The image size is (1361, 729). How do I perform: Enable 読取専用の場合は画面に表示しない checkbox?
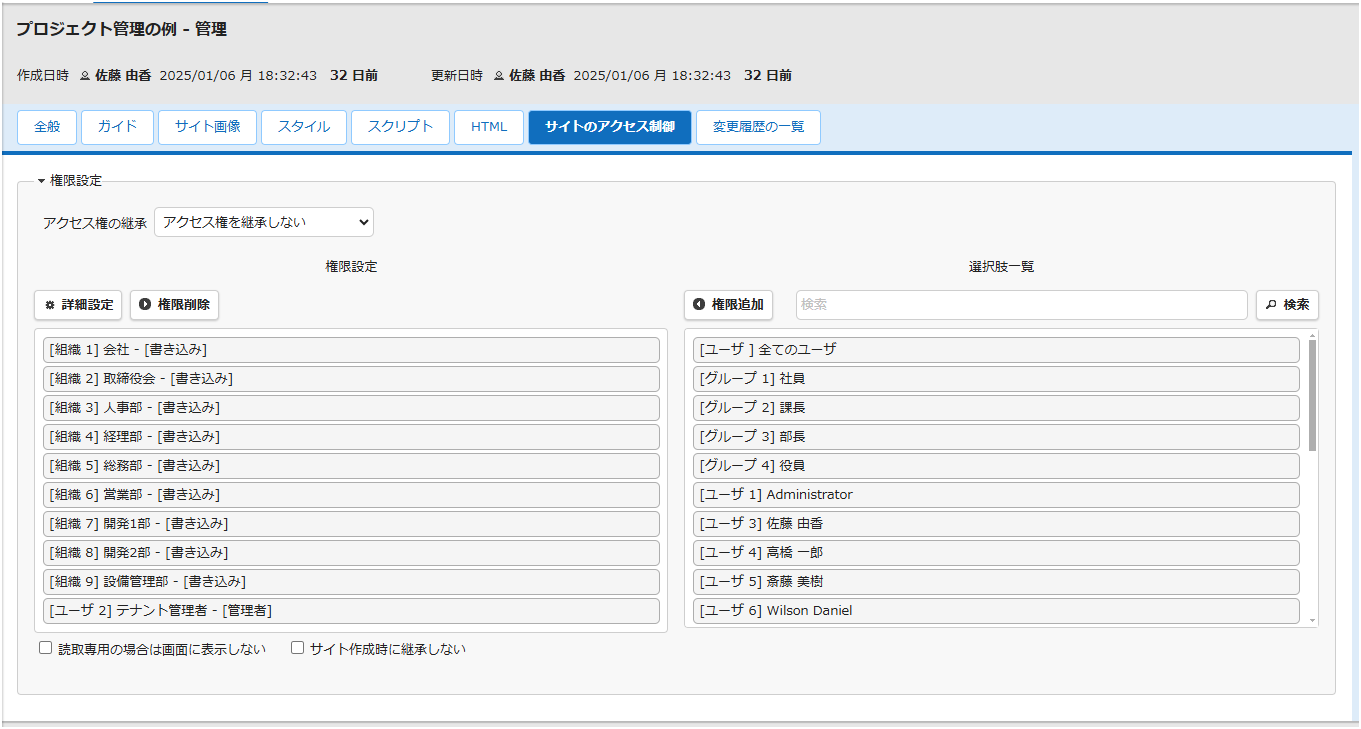point(45,648)
